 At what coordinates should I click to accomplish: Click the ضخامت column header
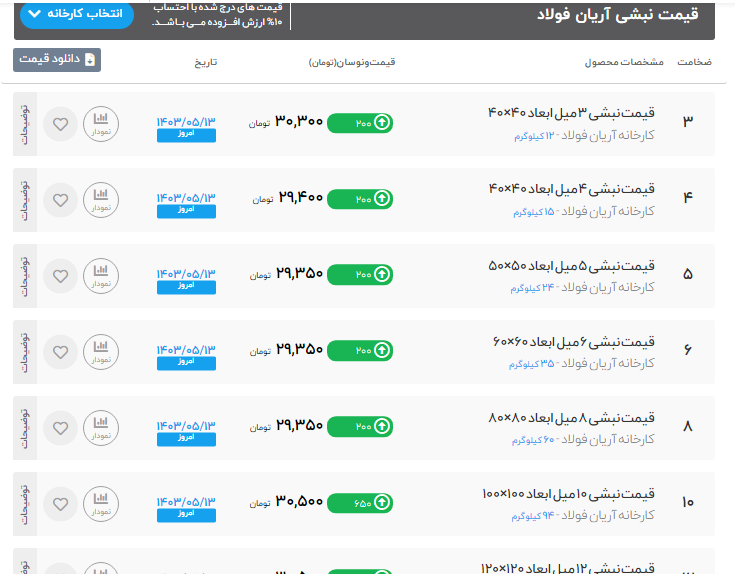(694, 62)
